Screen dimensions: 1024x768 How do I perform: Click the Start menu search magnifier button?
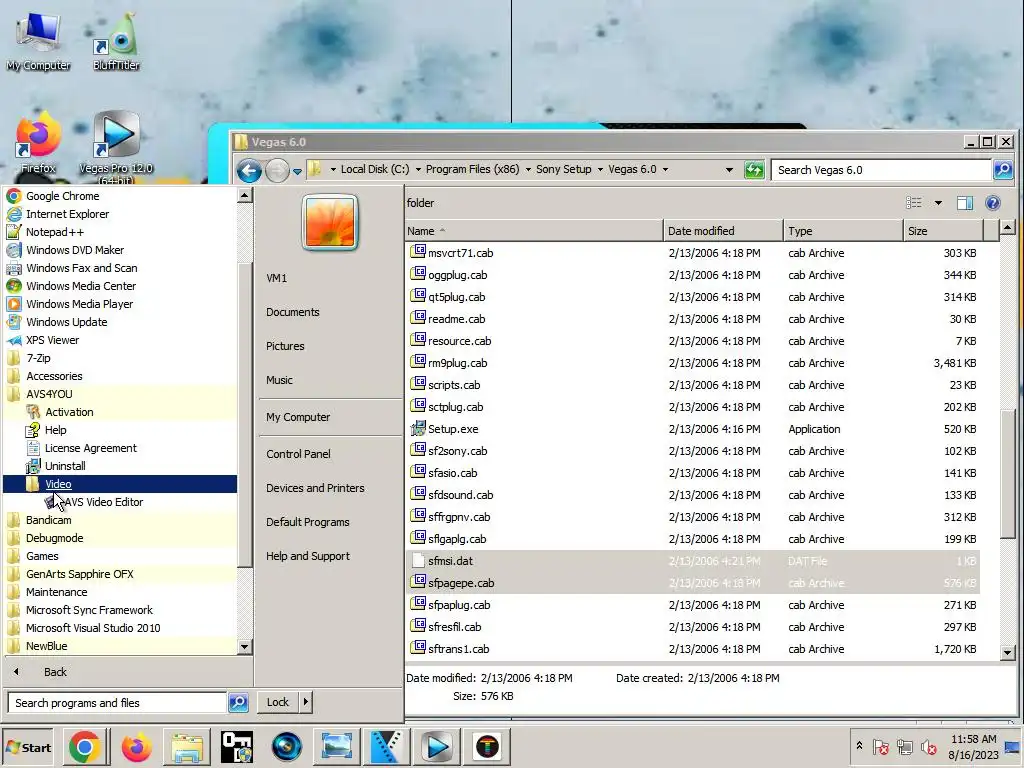(x=238, y=703)
